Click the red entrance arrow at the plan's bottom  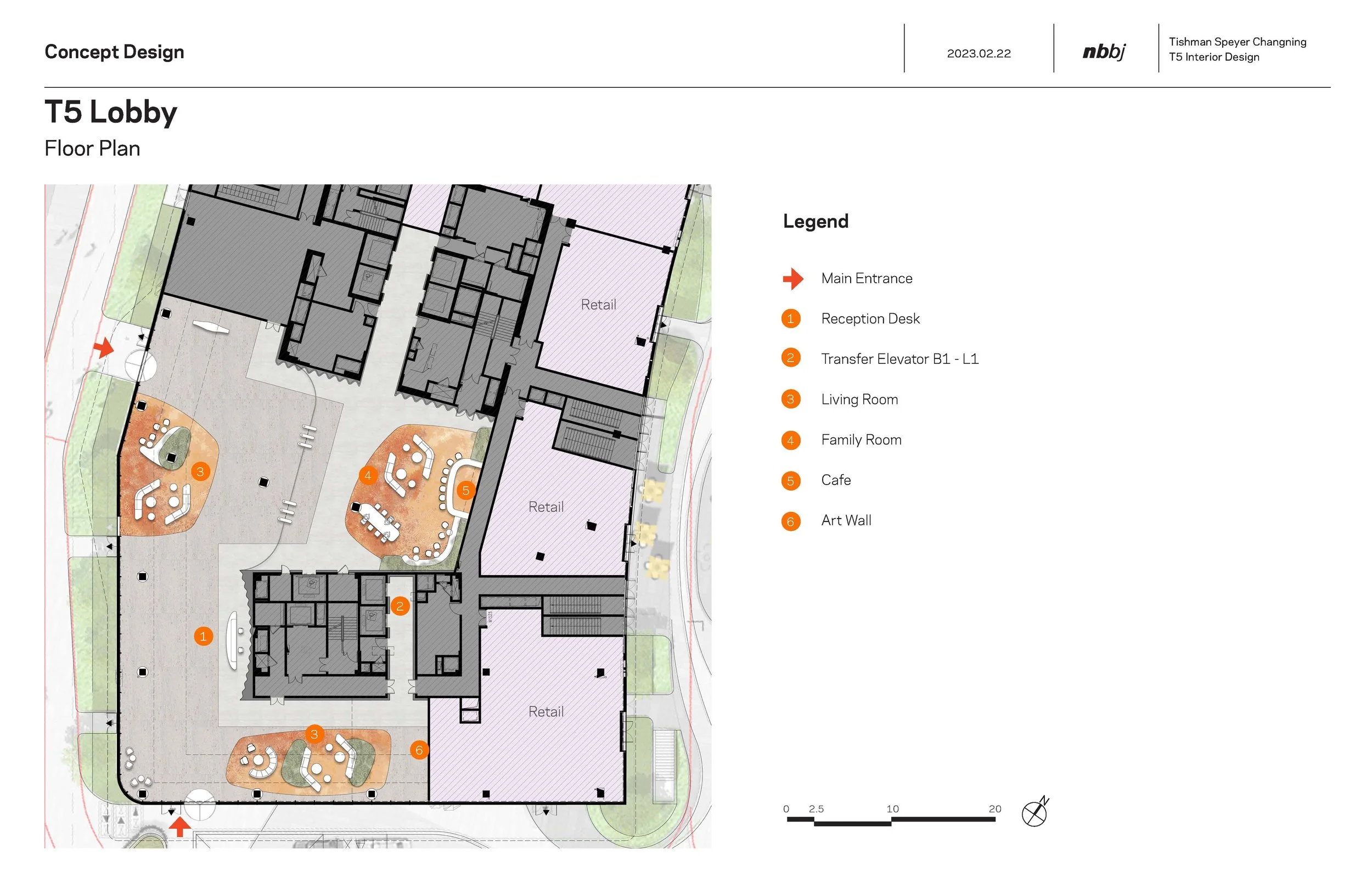[180, 827]
